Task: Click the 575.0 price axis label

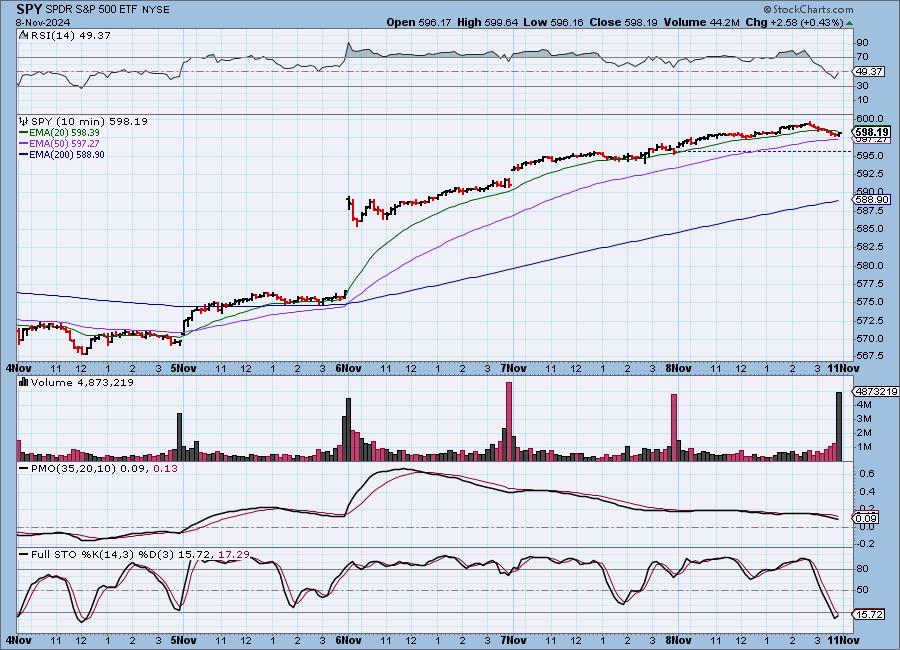Action: pyautogui.click(x=871, y=301)
